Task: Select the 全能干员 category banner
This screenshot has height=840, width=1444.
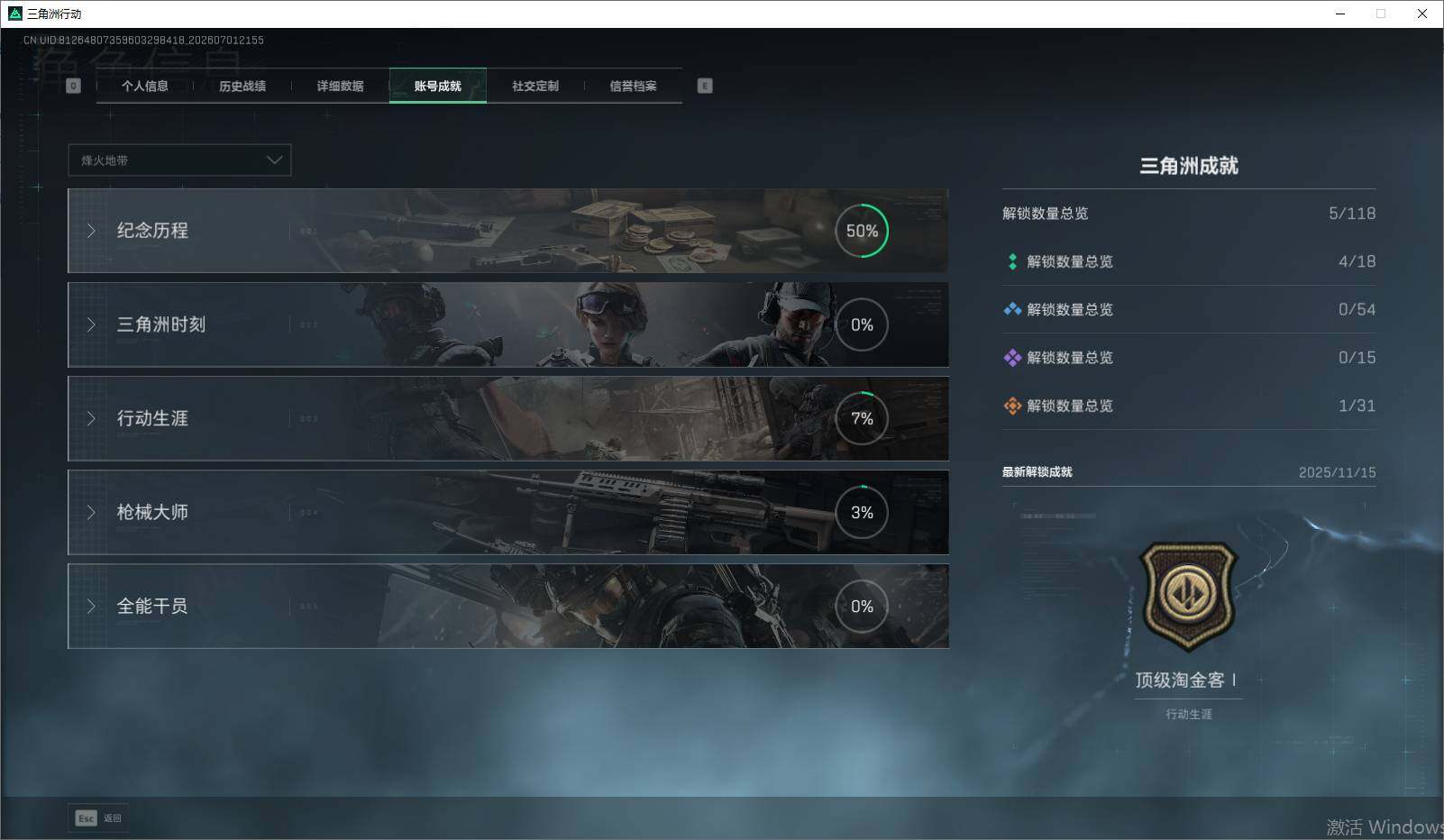Action: (x=508, y=606)
